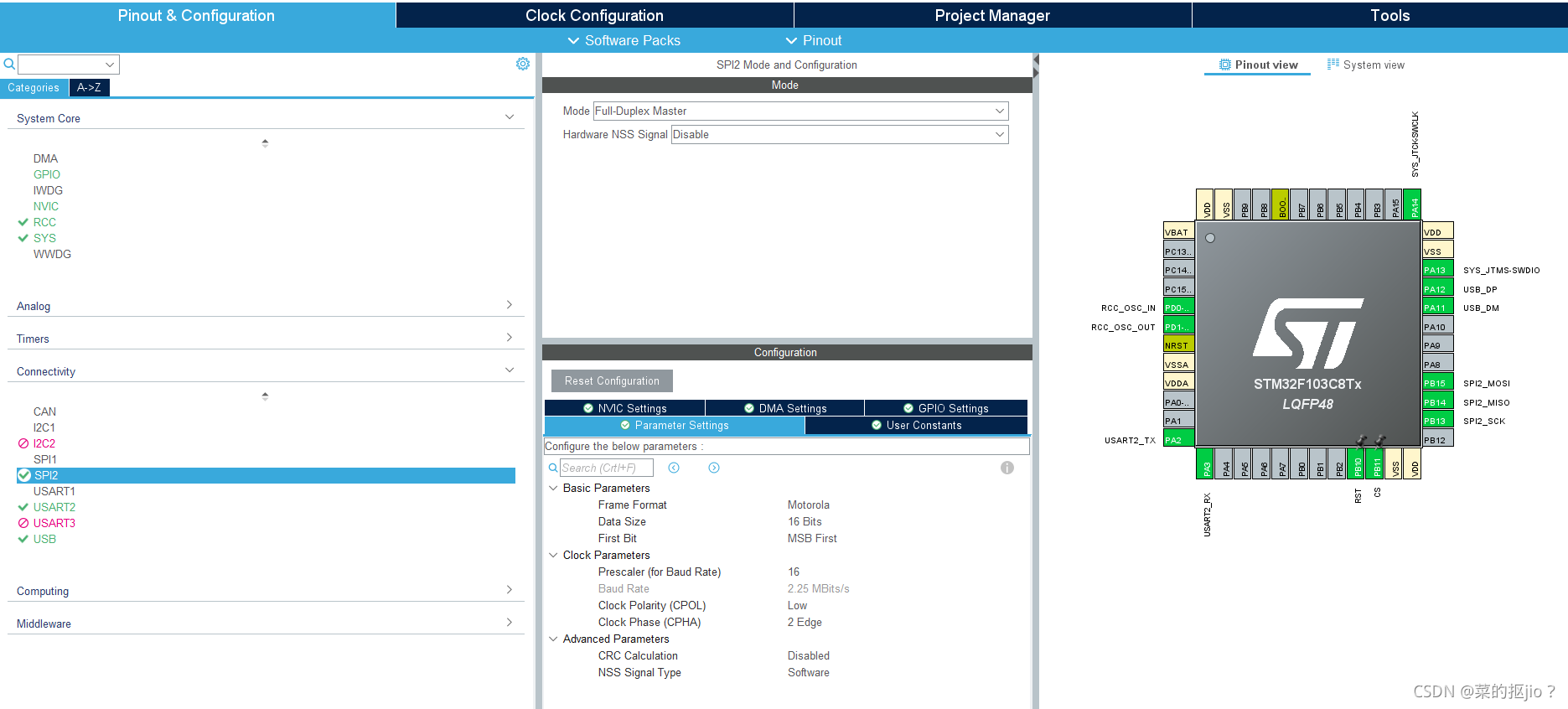Open the category search combo box
This screenshot has width=1568, height=709.
point(69,65)
